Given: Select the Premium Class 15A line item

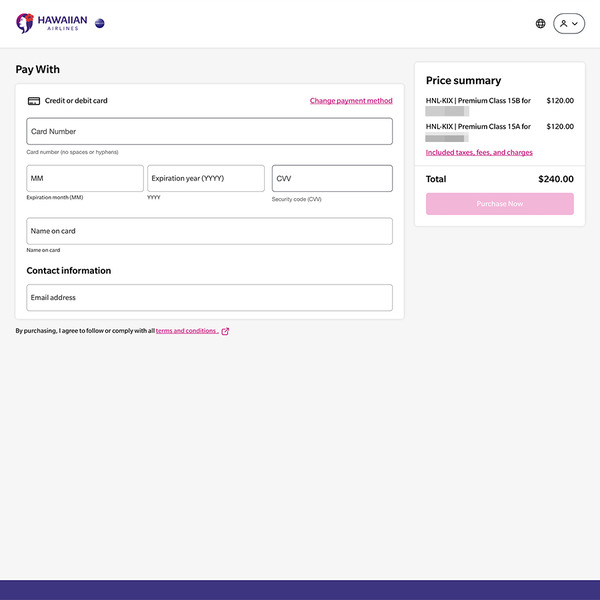Looking at the screenshot, I should click(499, 132).
